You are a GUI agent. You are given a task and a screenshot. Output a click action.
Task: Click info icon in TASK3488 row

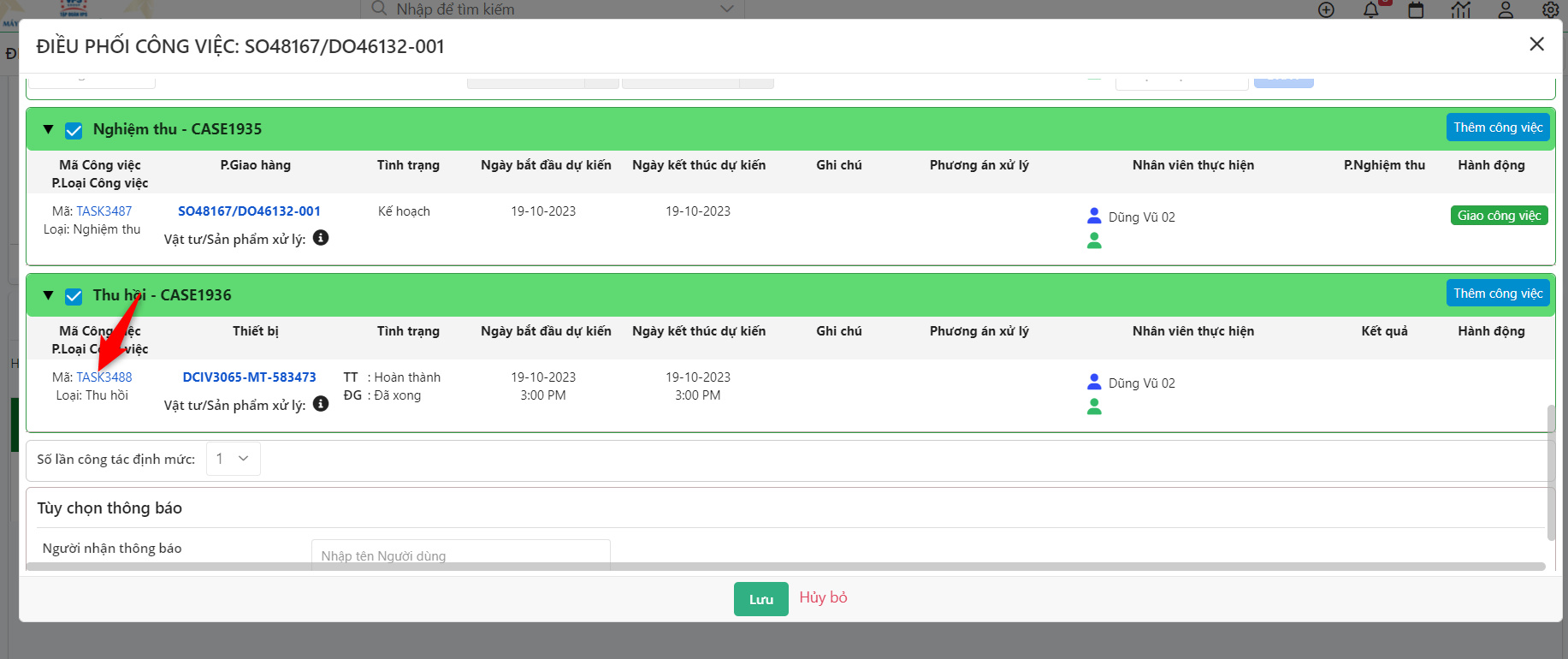pos(321,404)
